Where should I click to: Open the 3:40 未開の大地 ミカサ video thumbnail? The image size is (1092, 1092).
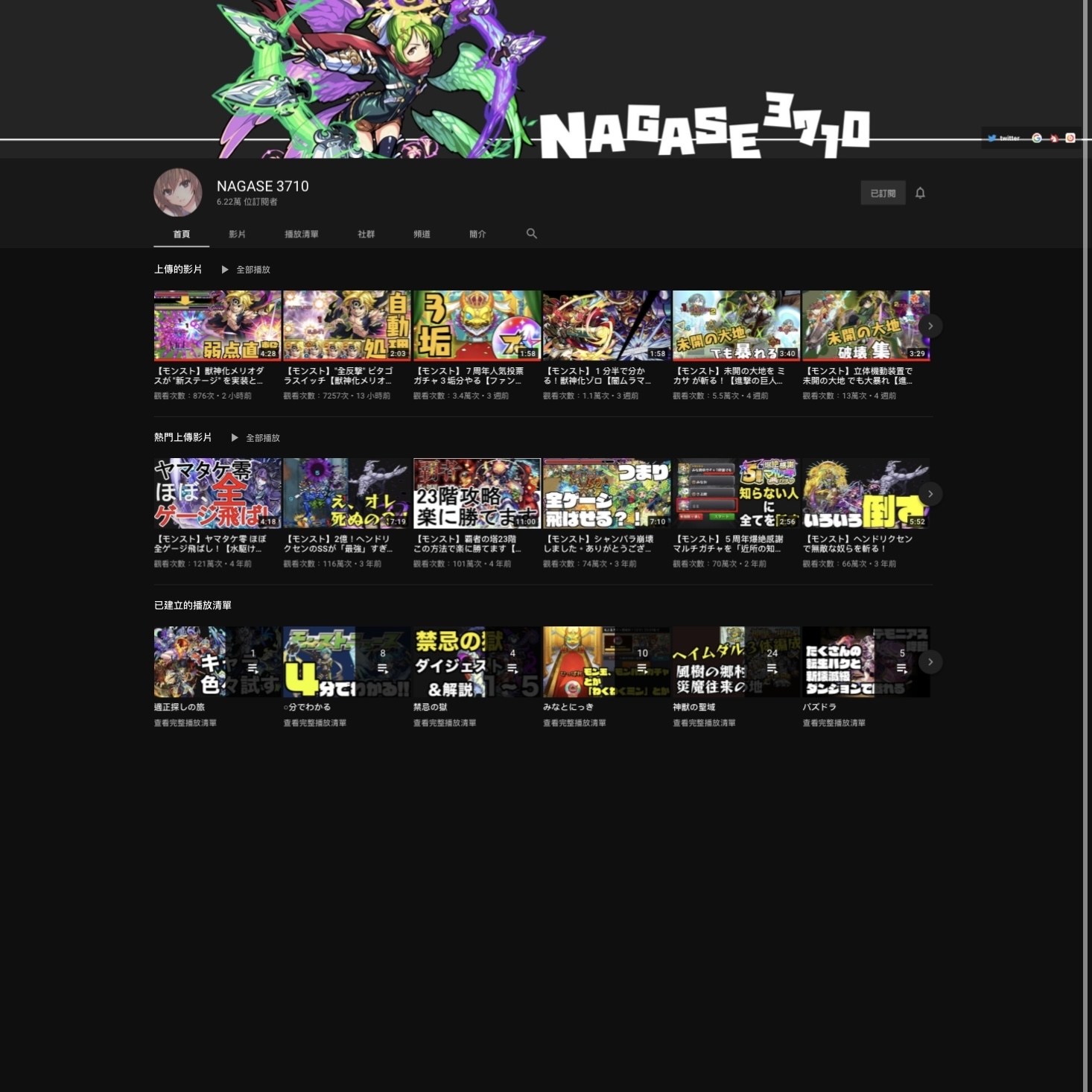pyautogui.click(x=736, y=326)
